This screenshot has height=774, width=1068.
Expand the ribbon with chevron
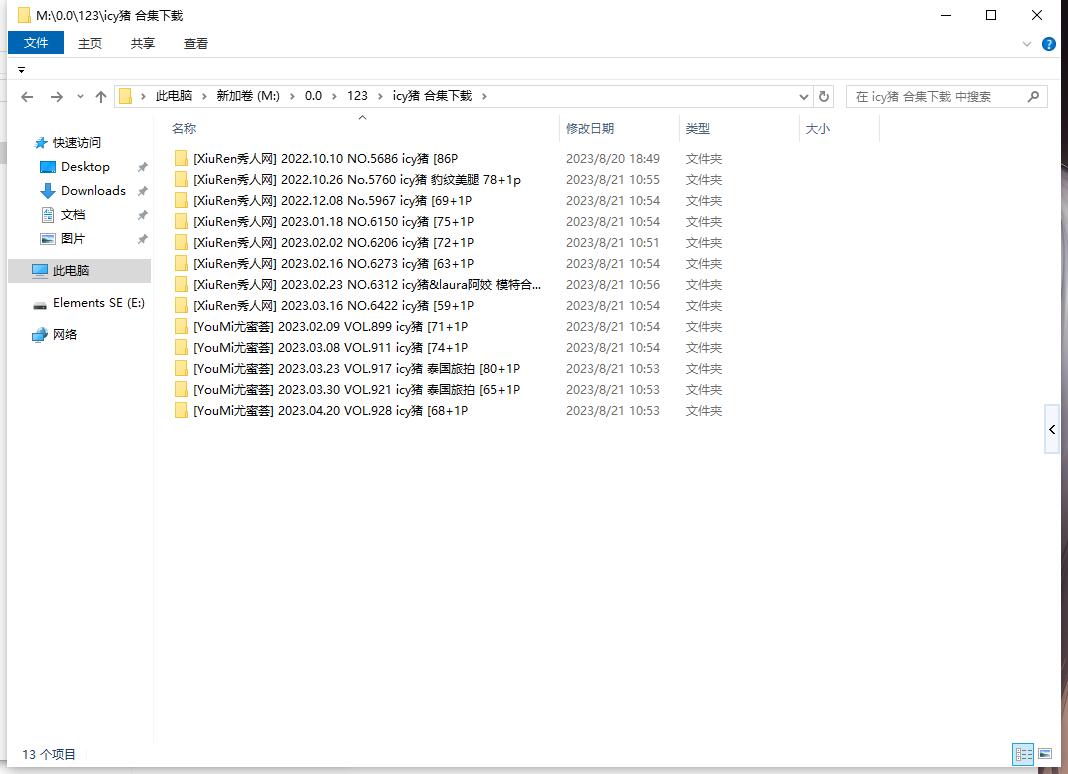[x=1027, y=44]
